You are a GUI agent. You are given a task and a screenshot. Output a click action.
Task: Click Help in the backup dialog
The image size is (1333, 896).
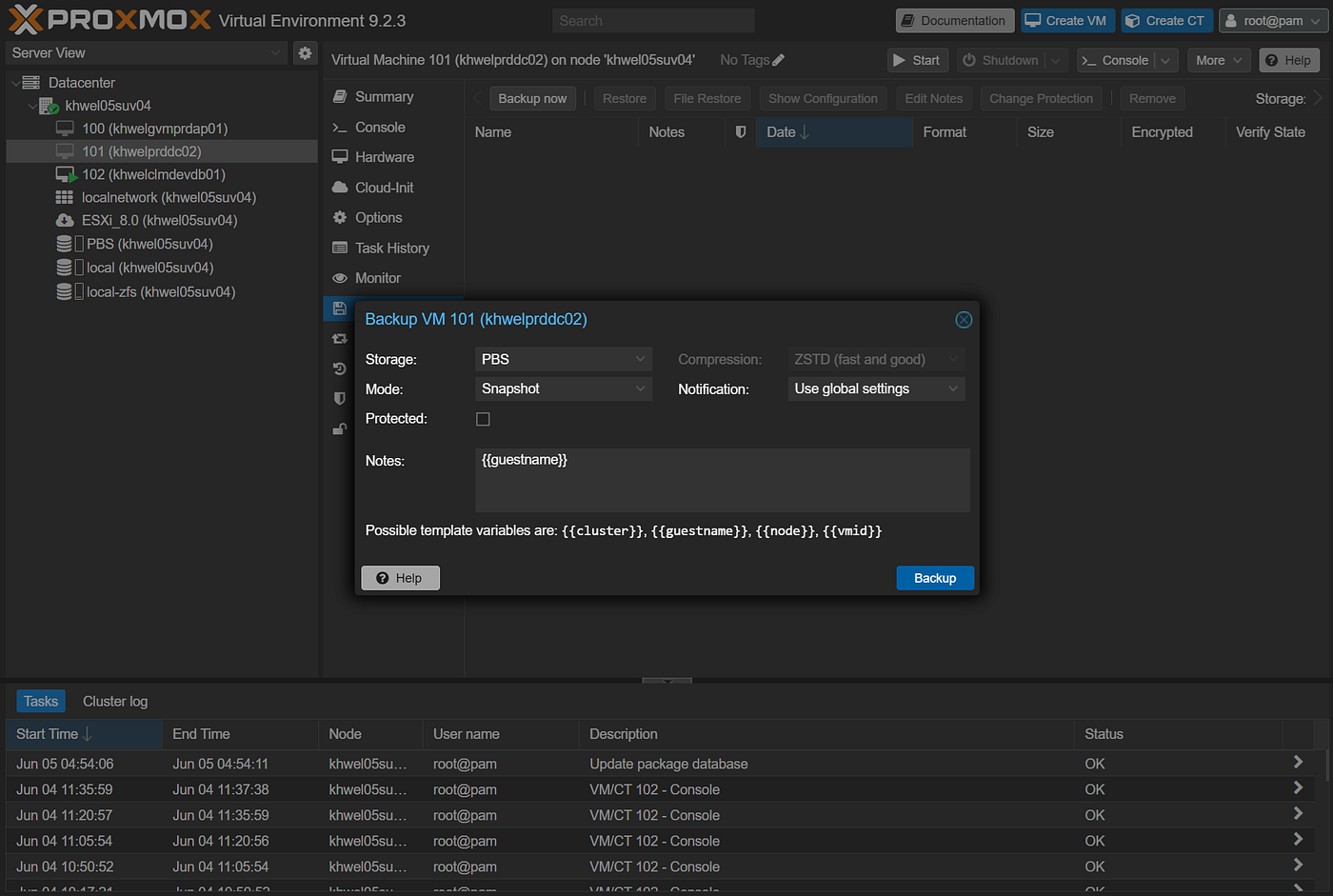400,578
